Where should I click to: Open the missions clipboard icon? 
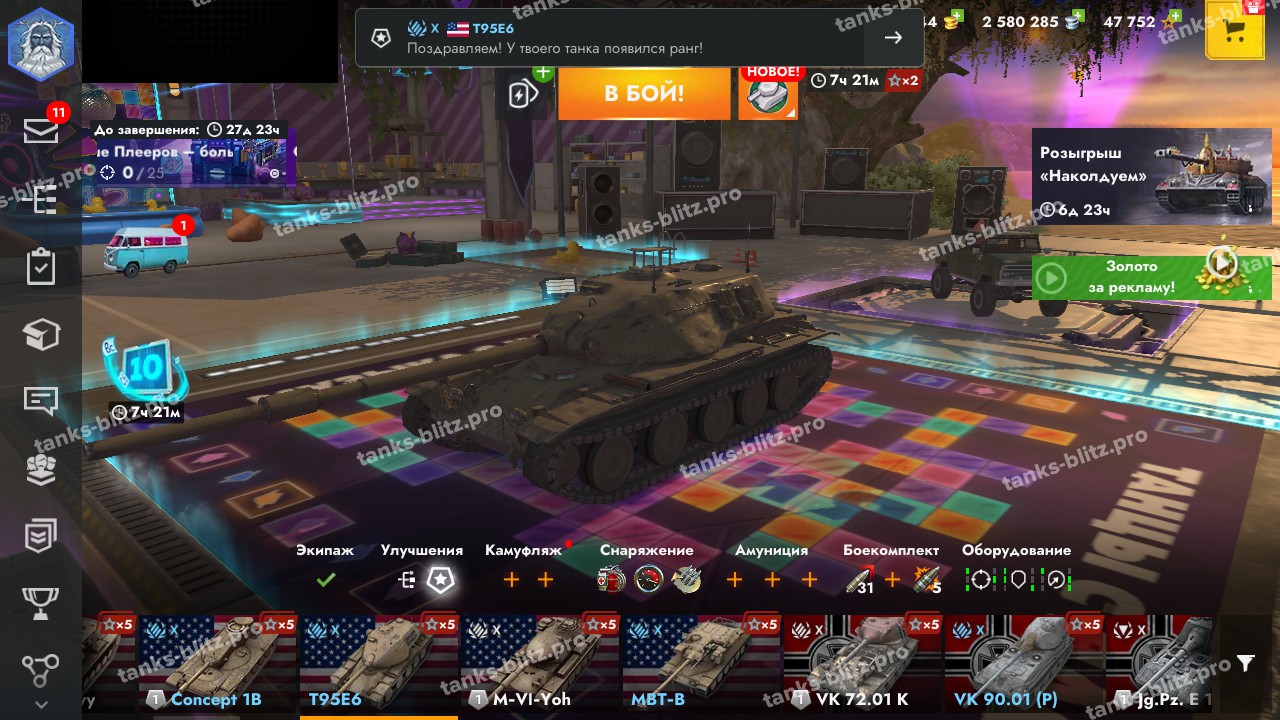pyautogui.click(x=41, y=267)
